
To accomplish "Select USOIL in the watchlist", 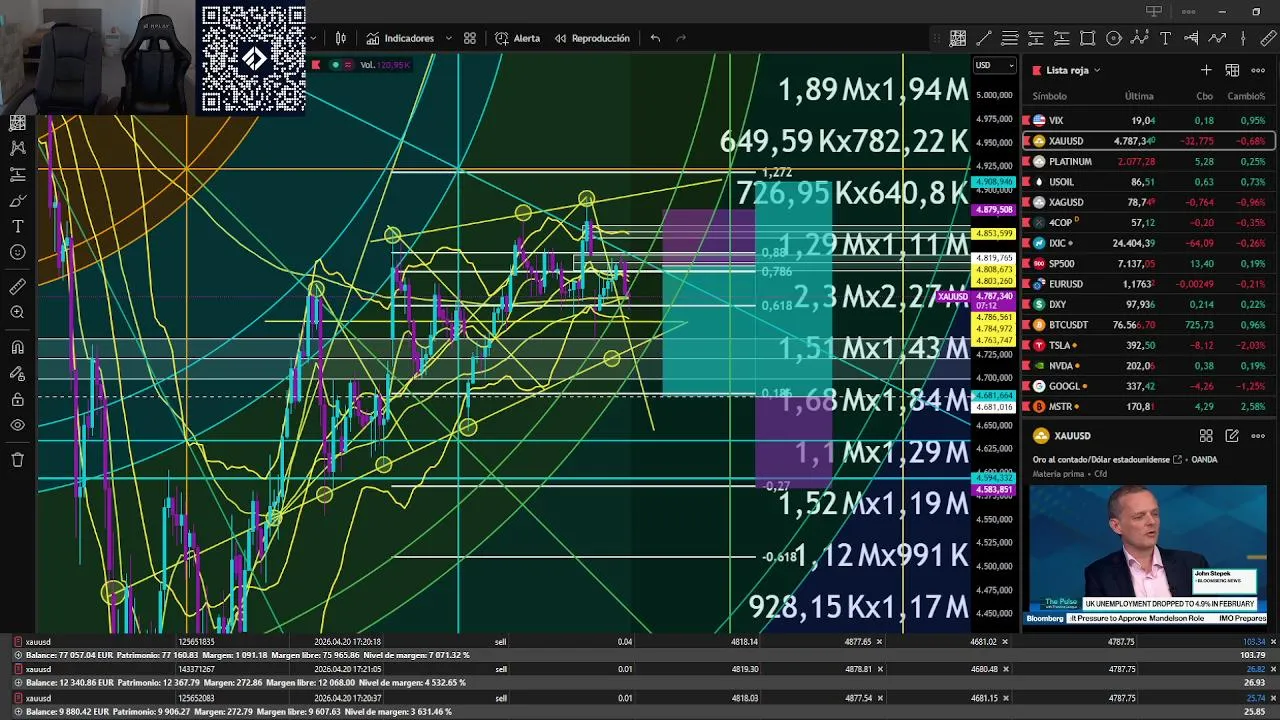I will coord(1148,182).
